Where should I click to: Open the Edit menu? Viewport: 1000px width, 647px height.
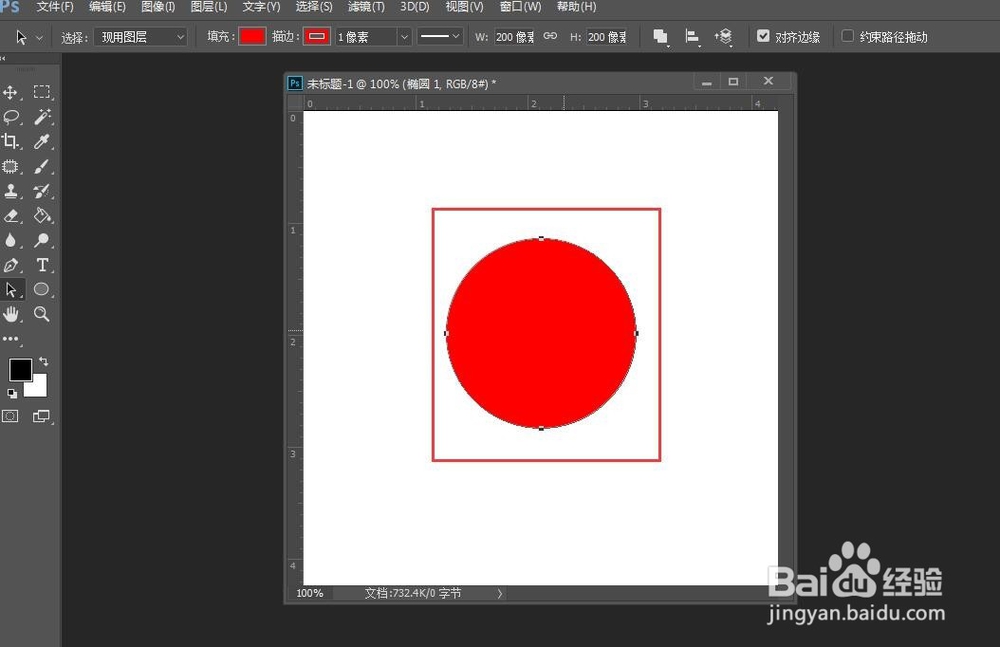(x=107, y=7)
